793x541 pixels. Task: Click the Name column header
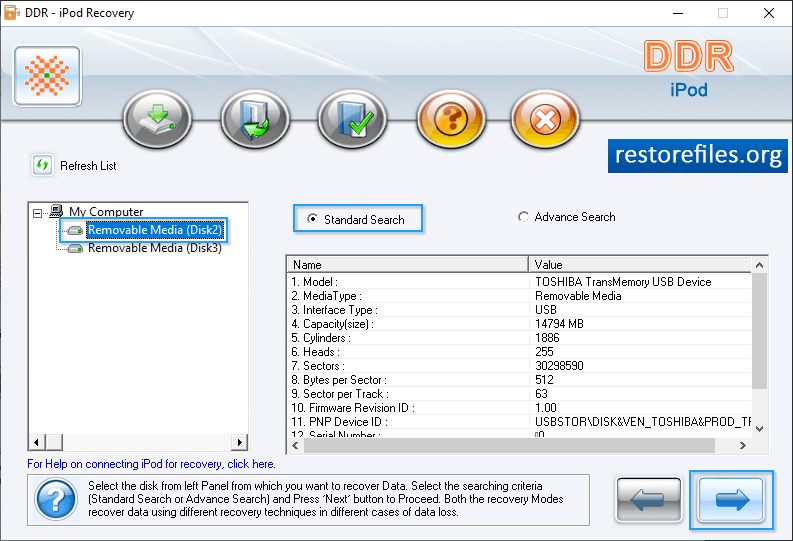tap(408, 264)
